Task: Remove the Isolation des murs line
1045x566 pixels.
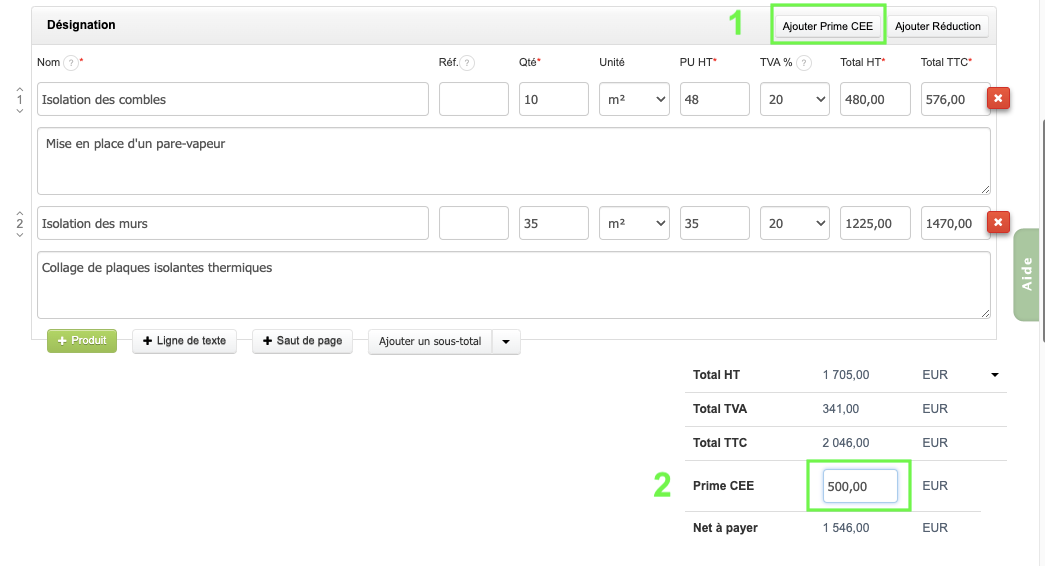Action: pos(998,222)
